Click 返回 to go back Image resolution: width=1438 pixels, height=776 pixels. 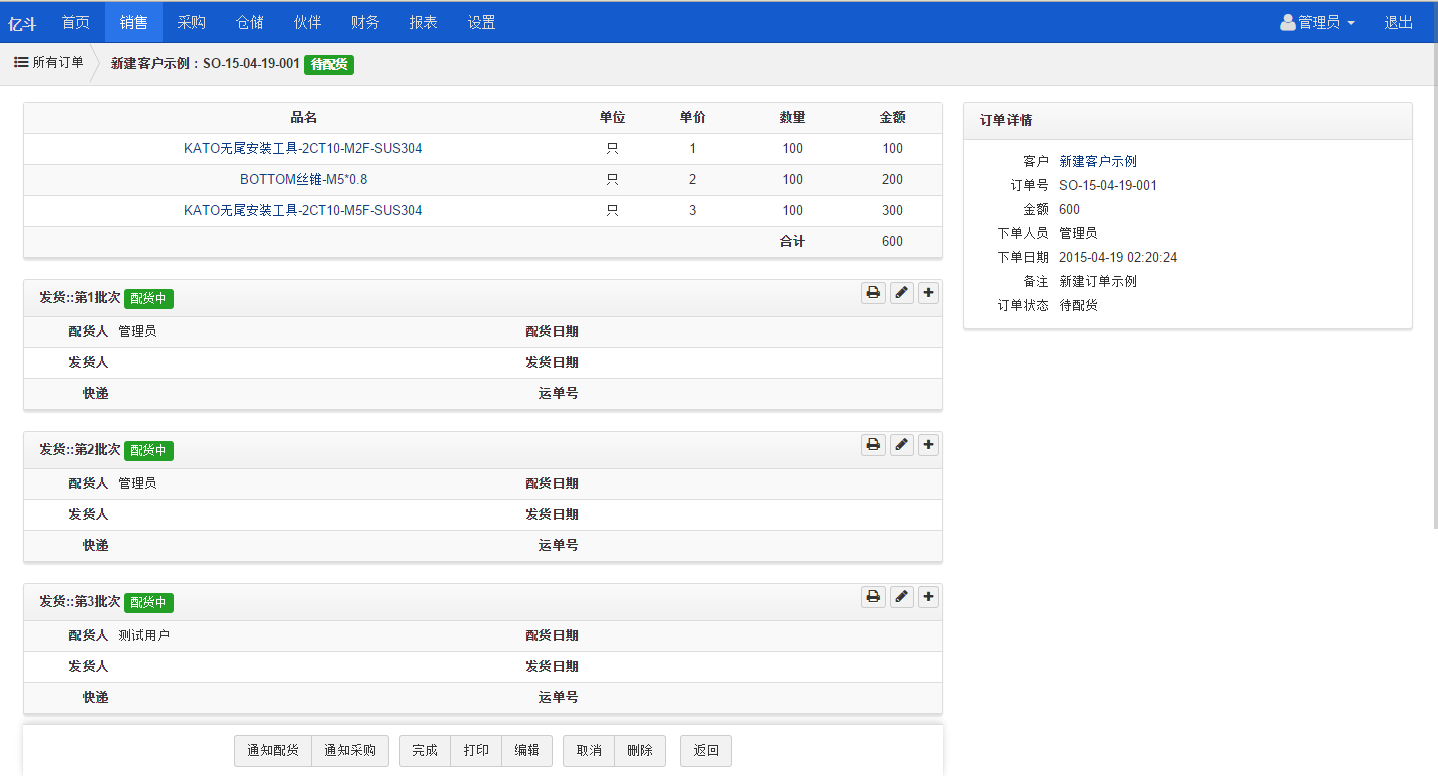coord(706,751)
